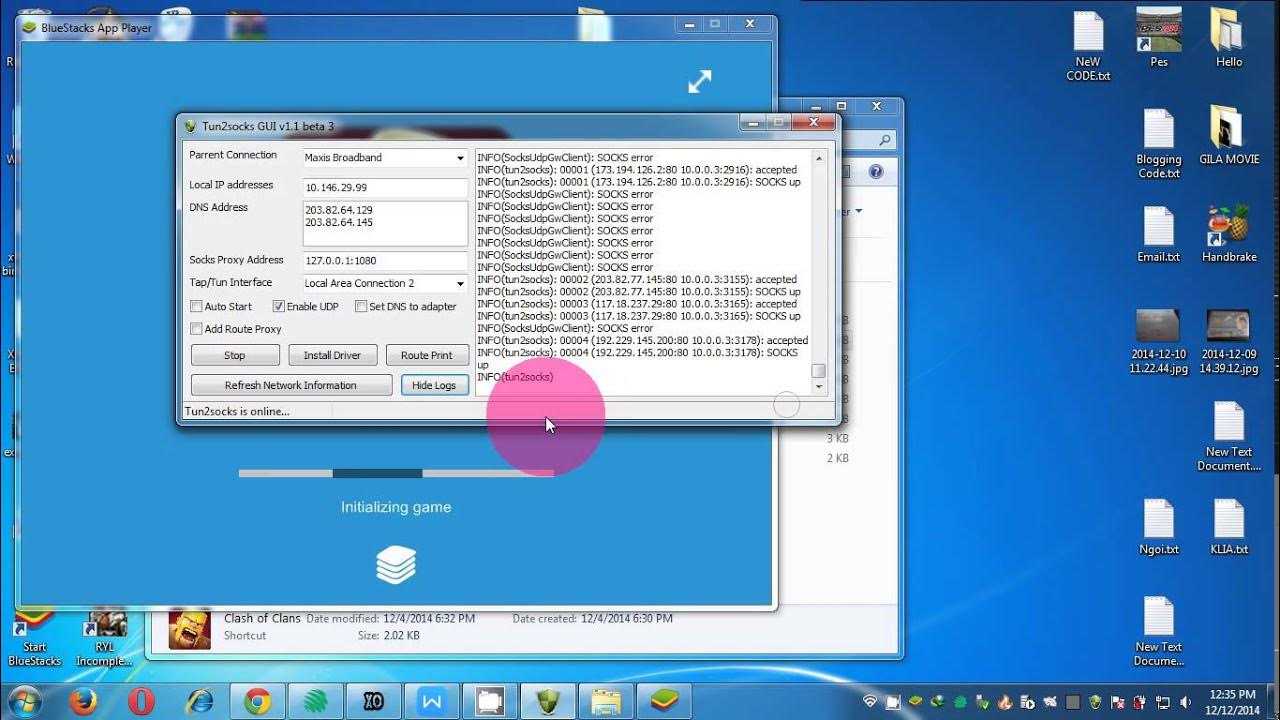Click the log panel scrollbar thumb
Image resolution: width=1280 pixels, height=720 pixels.
tap(819, 370)
